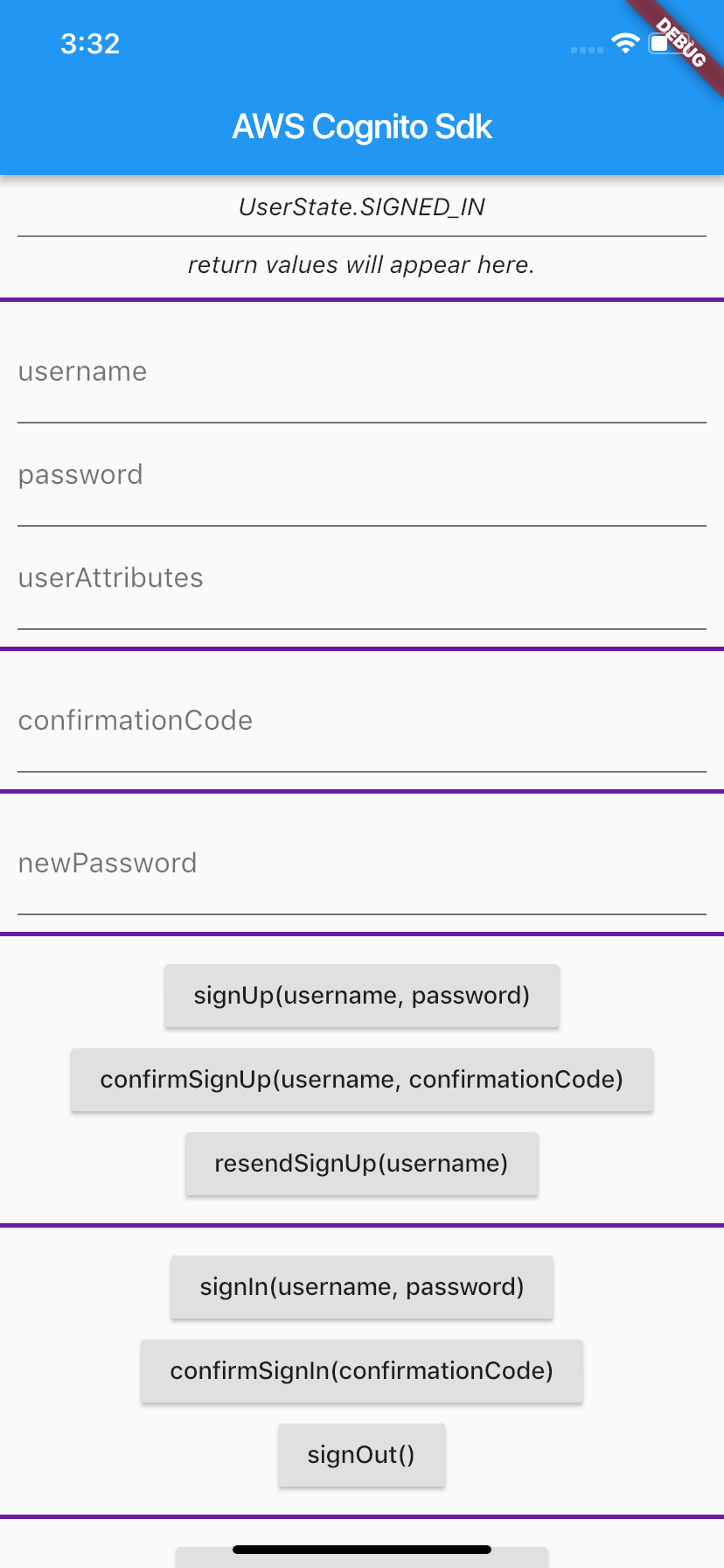Hit the signOut() button

coord(362,1455)
